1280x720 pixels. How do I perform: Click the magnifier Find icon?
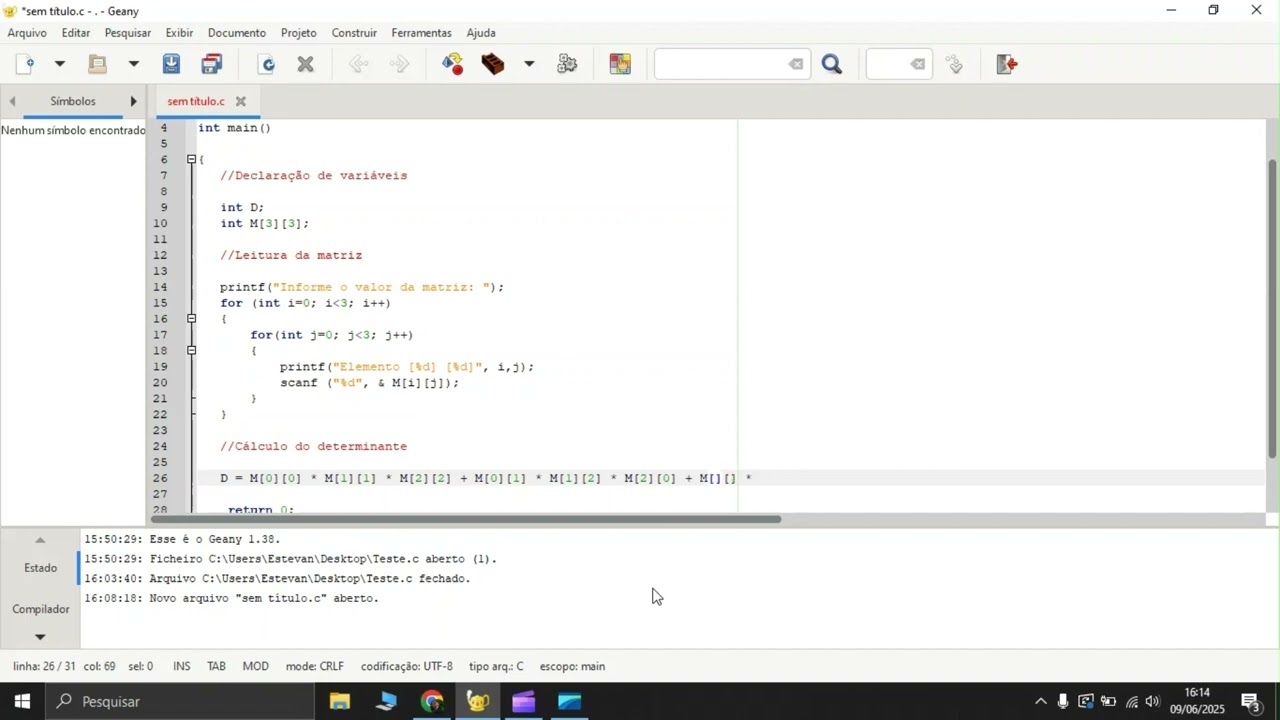(832, 64)
